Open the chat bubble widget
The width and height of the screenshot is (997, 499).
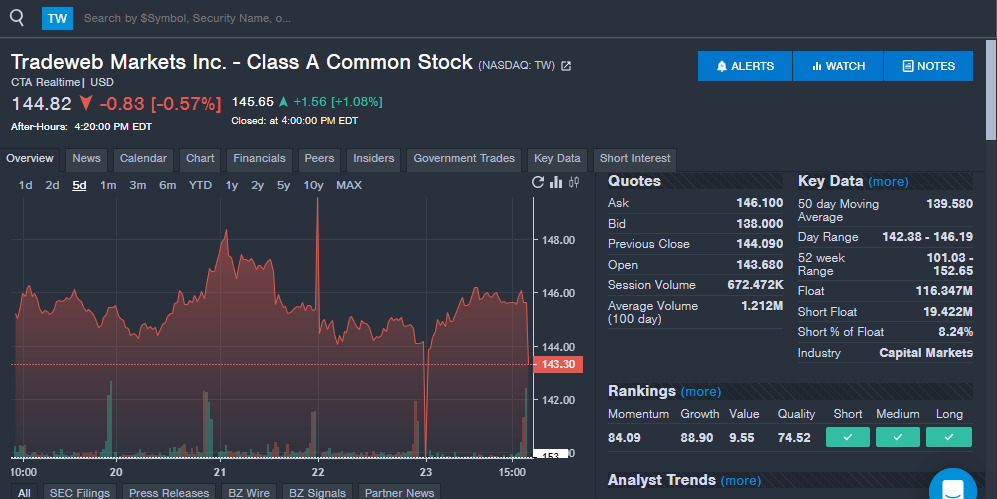pos(952,488)
